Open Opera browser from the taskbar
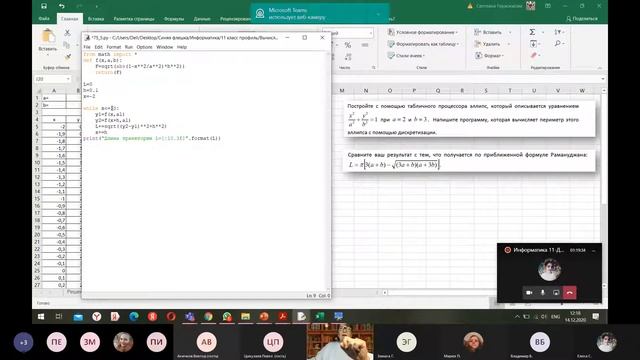 point(171,316)
